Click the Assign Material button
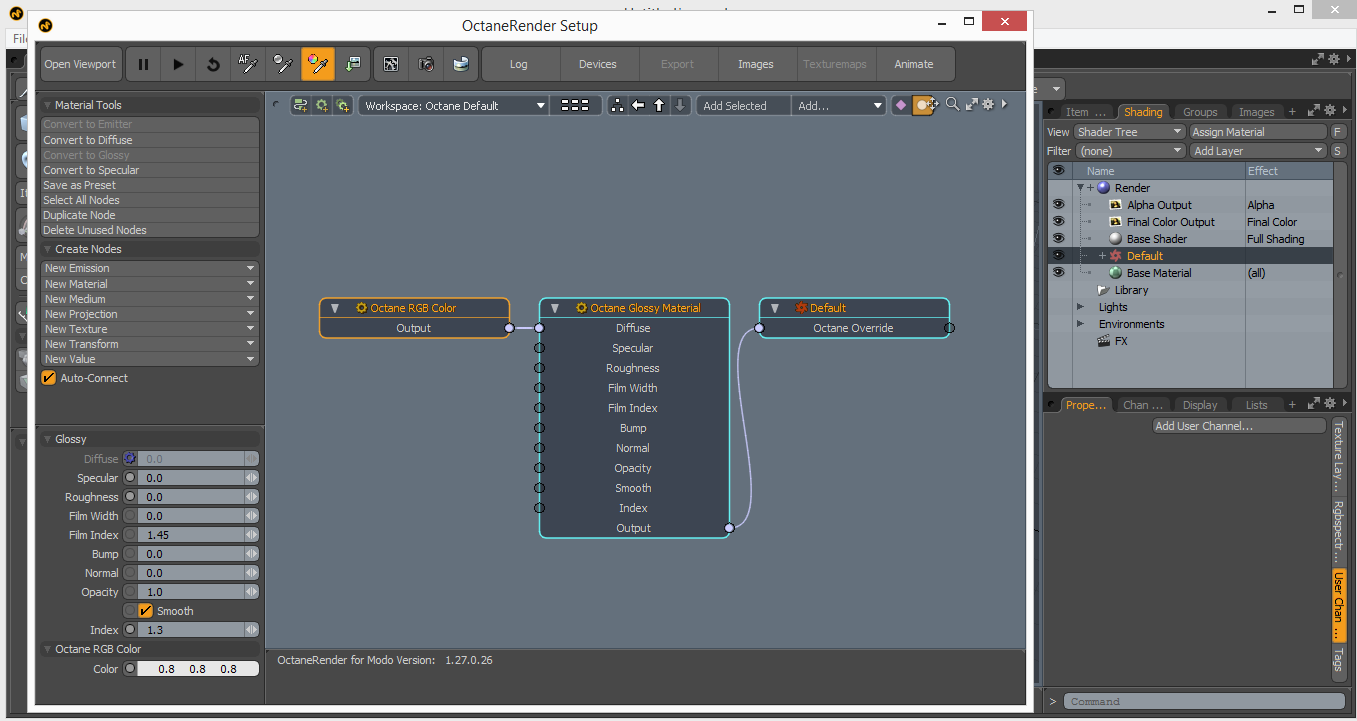The width and height of the screenshot is (1357, 721). point(1258,132)
